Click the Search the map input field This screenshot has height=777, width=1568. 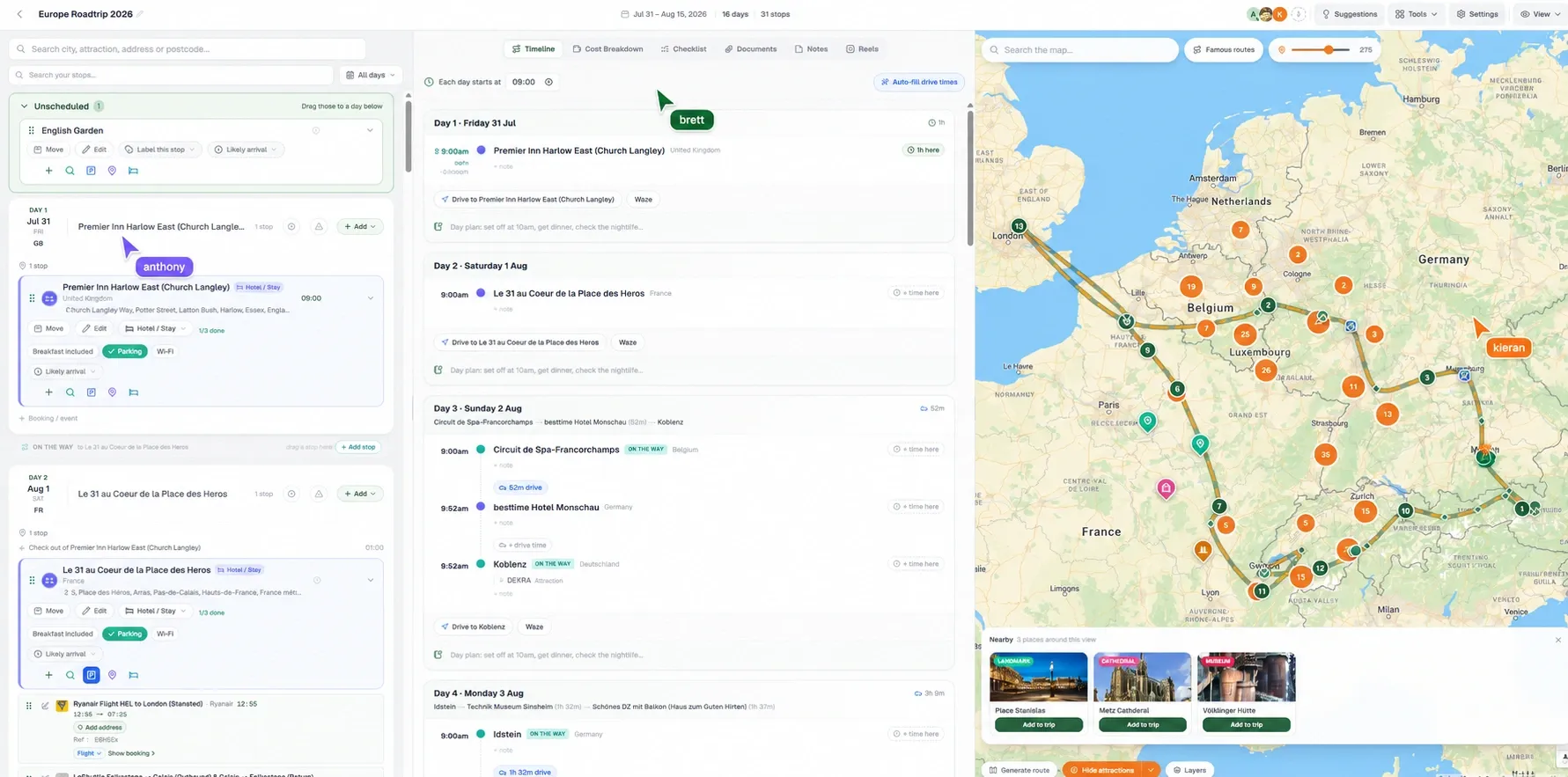tap(1080, 50)
